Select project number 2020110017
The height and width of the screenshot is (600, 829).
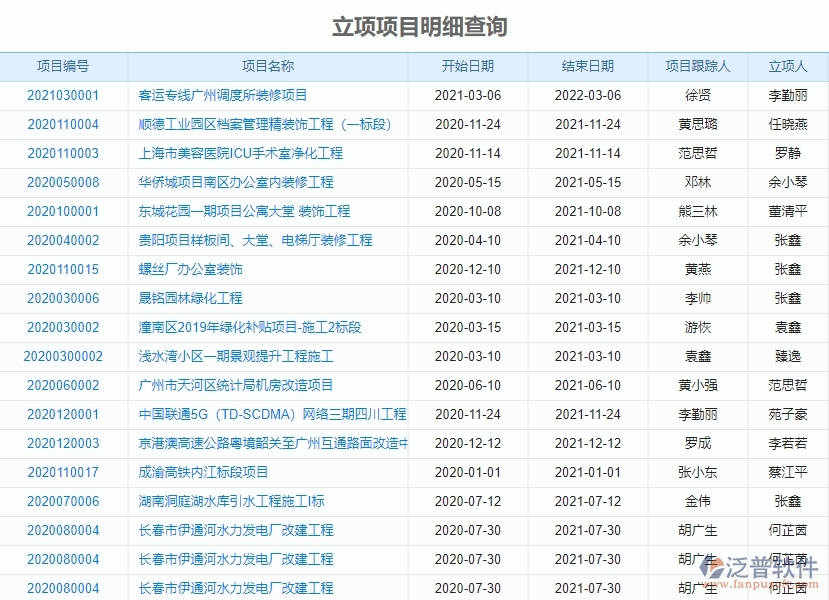tap(62, 472)
